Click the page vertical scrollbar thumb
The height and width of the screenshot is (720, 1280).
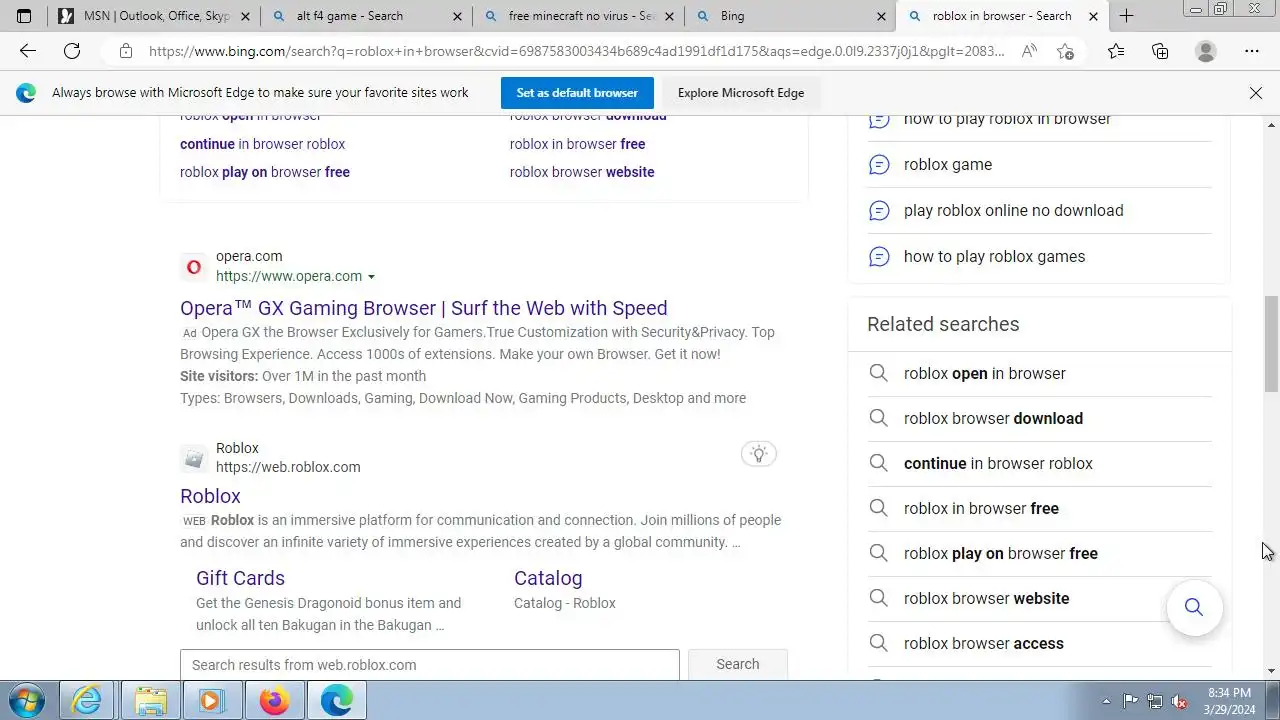click(x=1271, y=345)
